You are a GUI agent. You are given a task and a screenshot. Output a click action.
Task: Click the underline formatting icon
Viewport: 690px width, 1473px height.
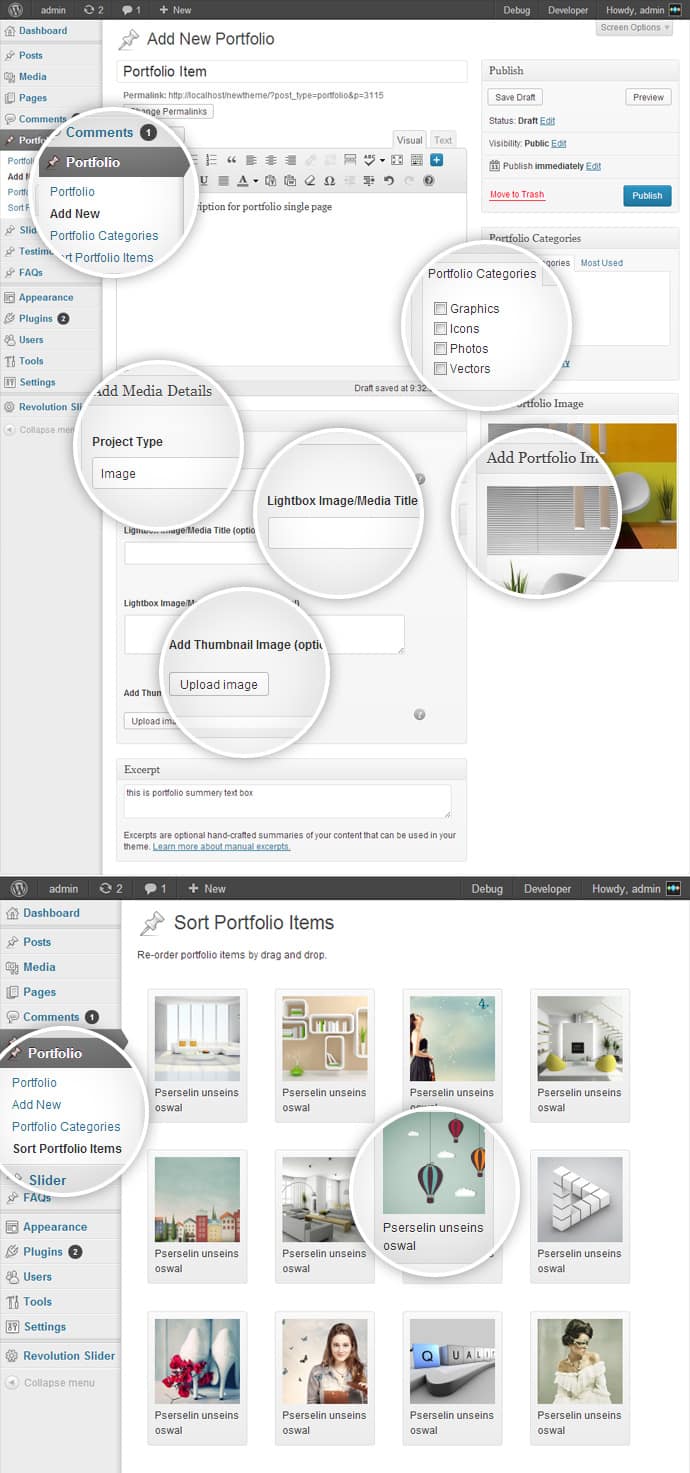click(x=203, y=181)
